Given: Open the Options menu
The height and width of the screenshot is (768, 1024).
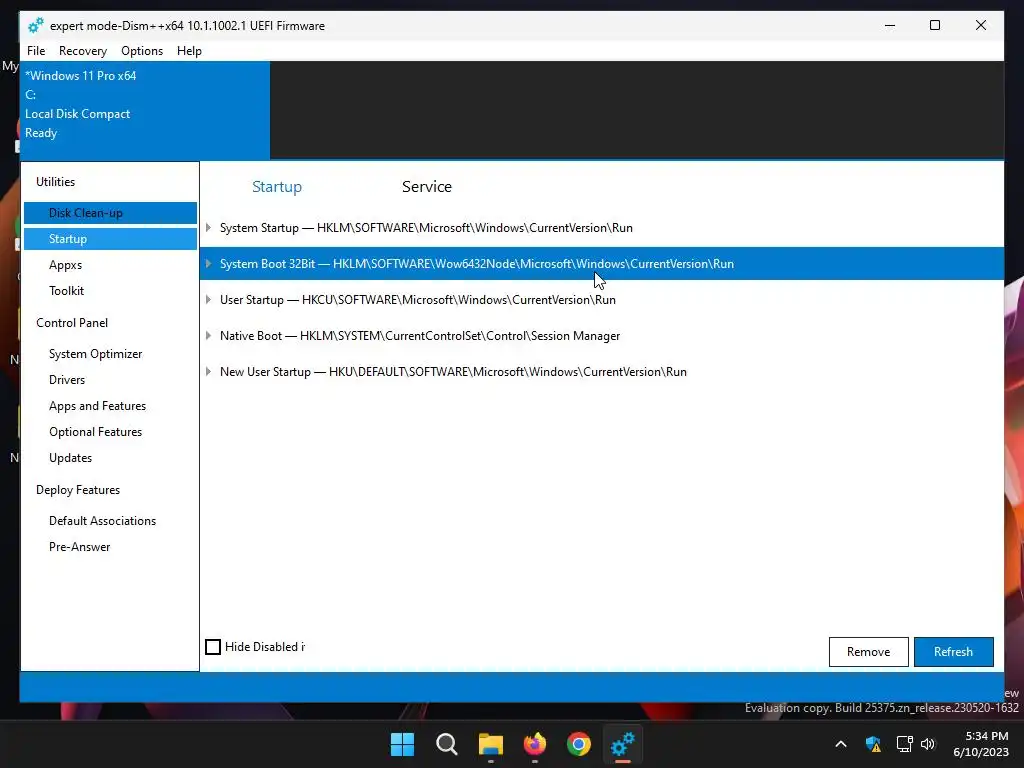Looking at the screenshot, I should pos(142,51).
